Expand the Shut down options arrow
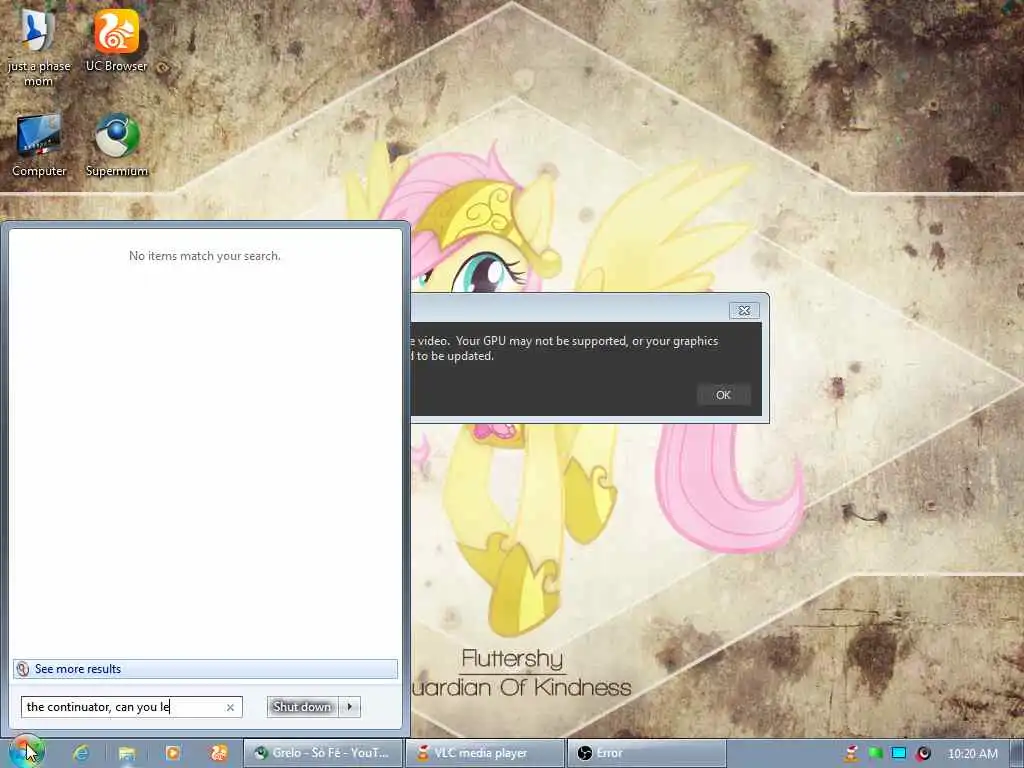 click(349, 707)
